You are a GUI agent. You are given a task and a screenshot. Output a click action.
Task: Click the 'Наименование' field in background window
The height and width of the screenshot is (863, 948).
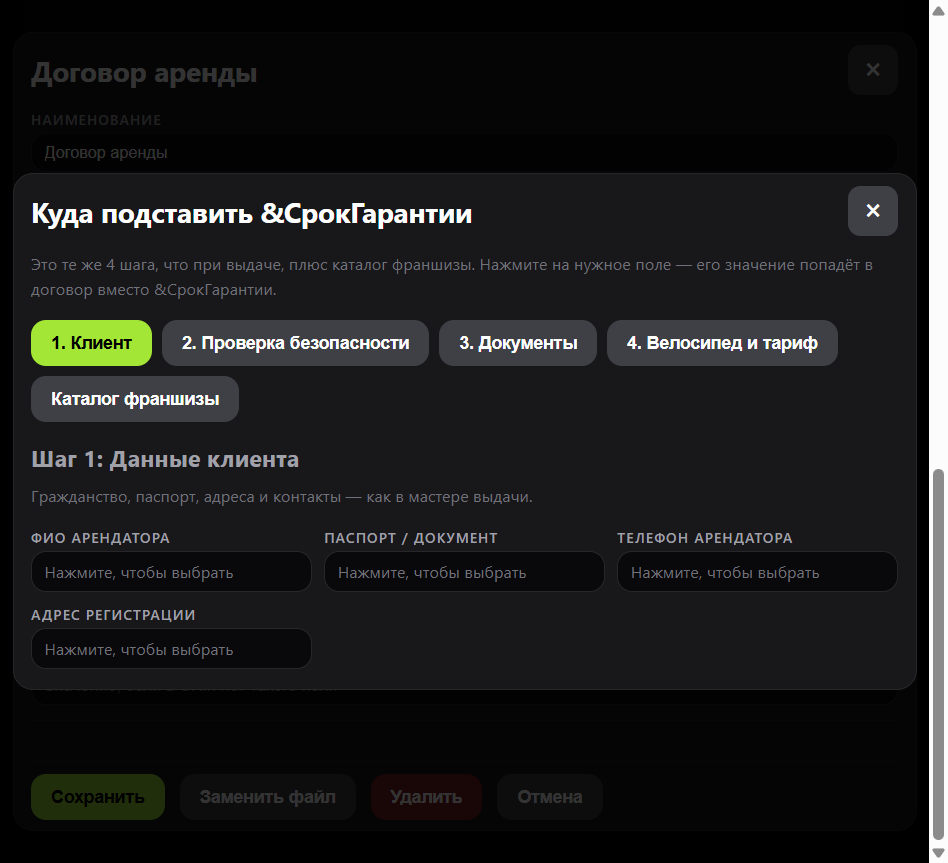(x=464, y=152)
